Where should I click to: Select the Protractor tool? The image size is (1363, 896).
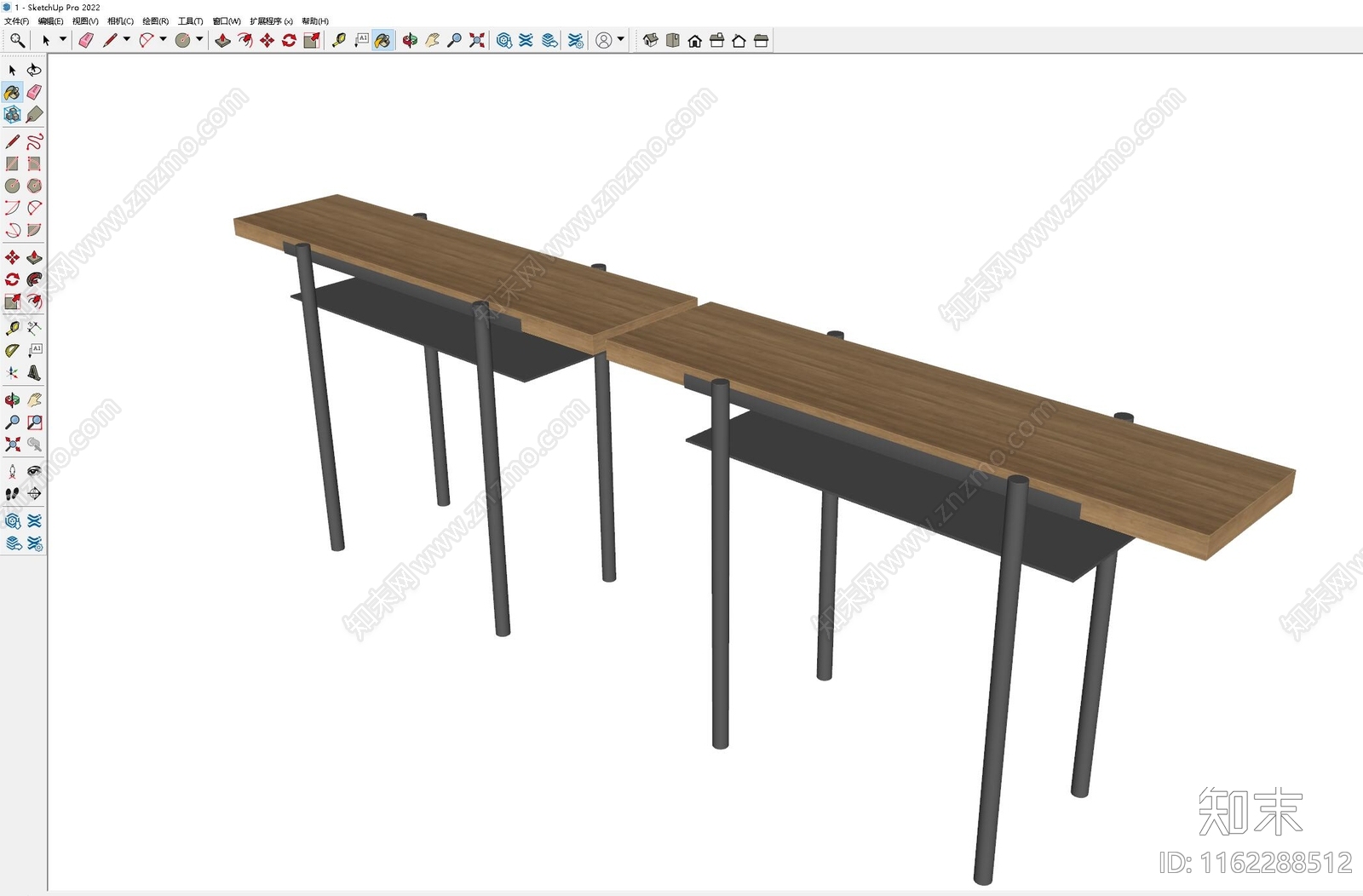12,350
